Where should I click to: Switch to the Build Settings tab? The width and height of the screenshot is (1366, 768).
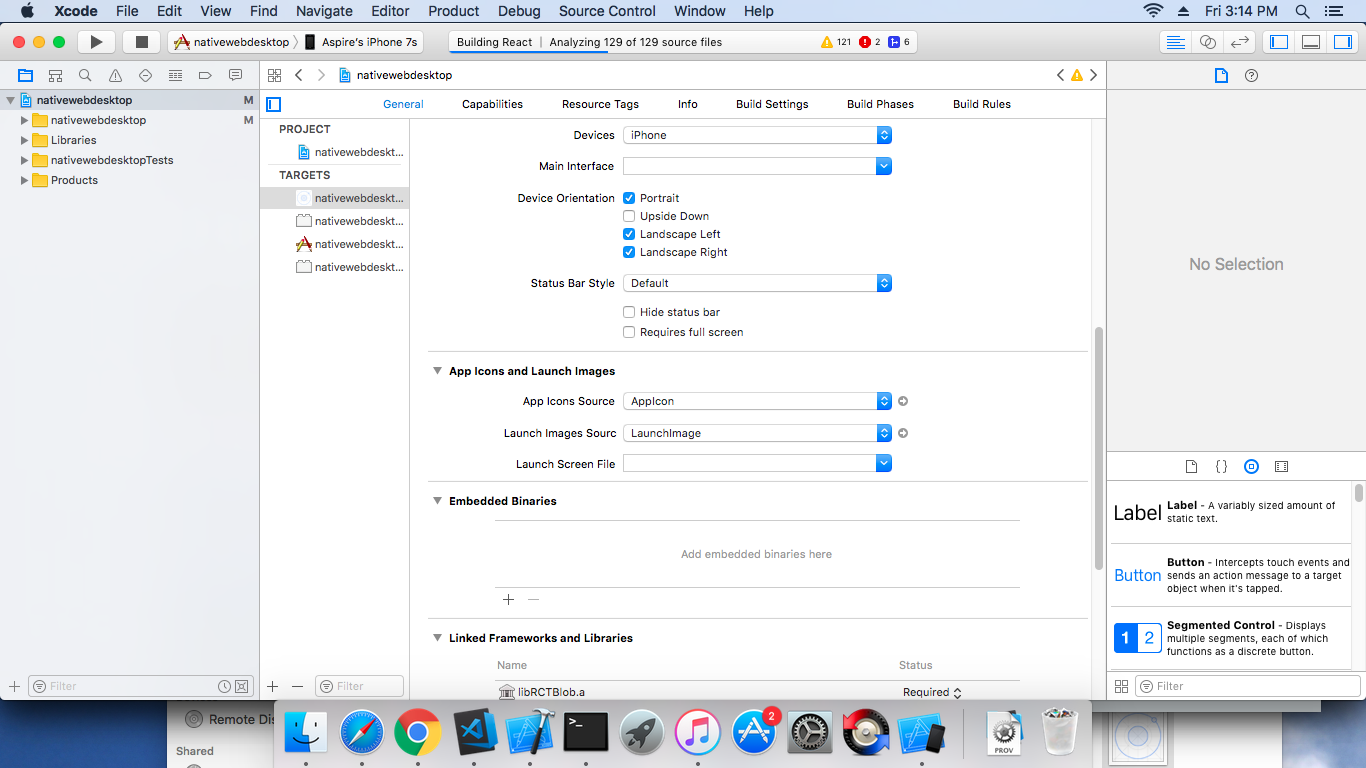click(x=772, y=104)
